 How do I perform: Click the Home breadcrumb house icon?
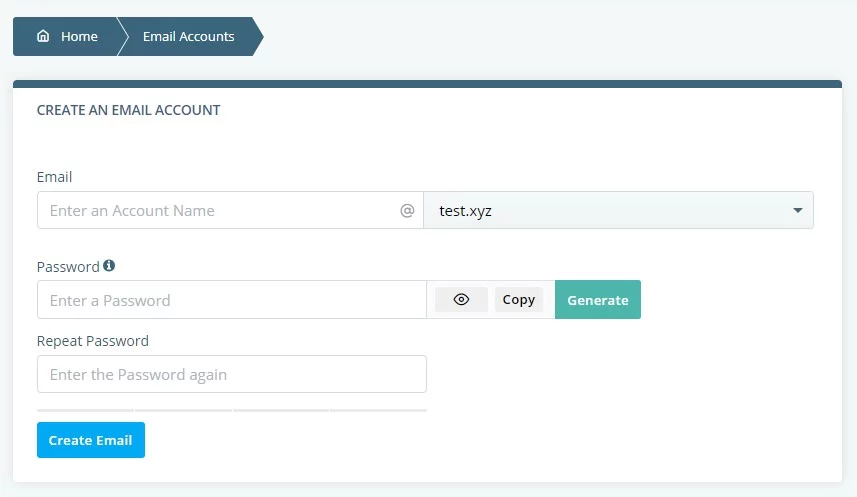point(43,36)
